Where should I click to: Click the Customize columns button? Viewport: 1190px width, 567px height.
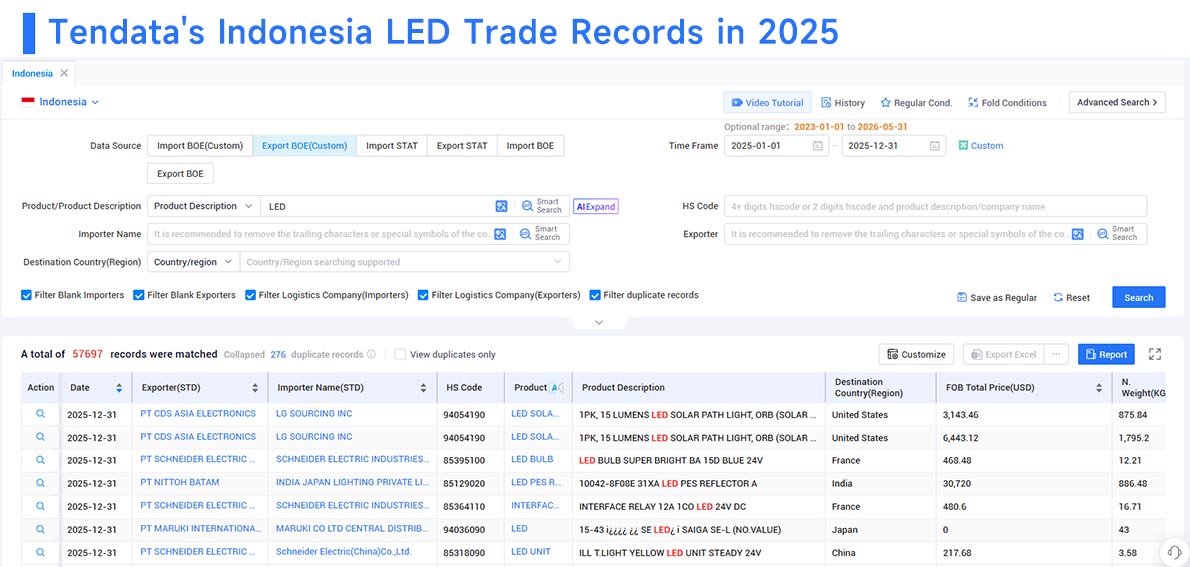point(917,354)
